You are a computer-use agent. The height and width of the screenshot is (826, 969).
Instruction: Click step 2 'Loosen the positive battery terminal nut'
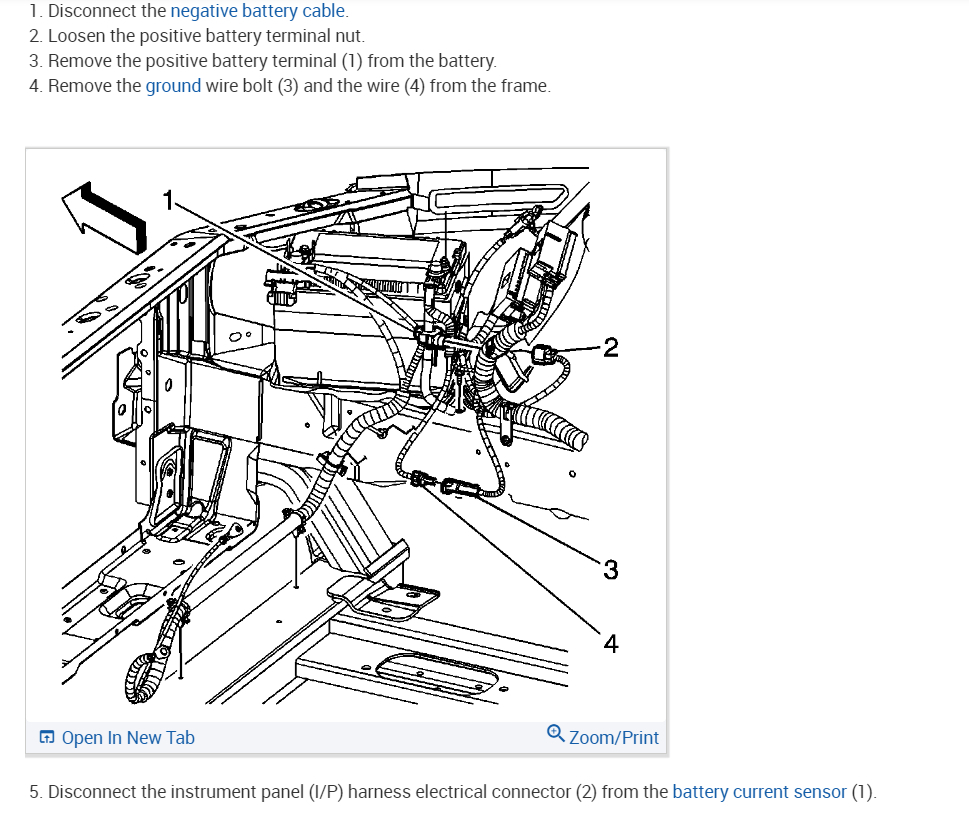coord(197,36)
